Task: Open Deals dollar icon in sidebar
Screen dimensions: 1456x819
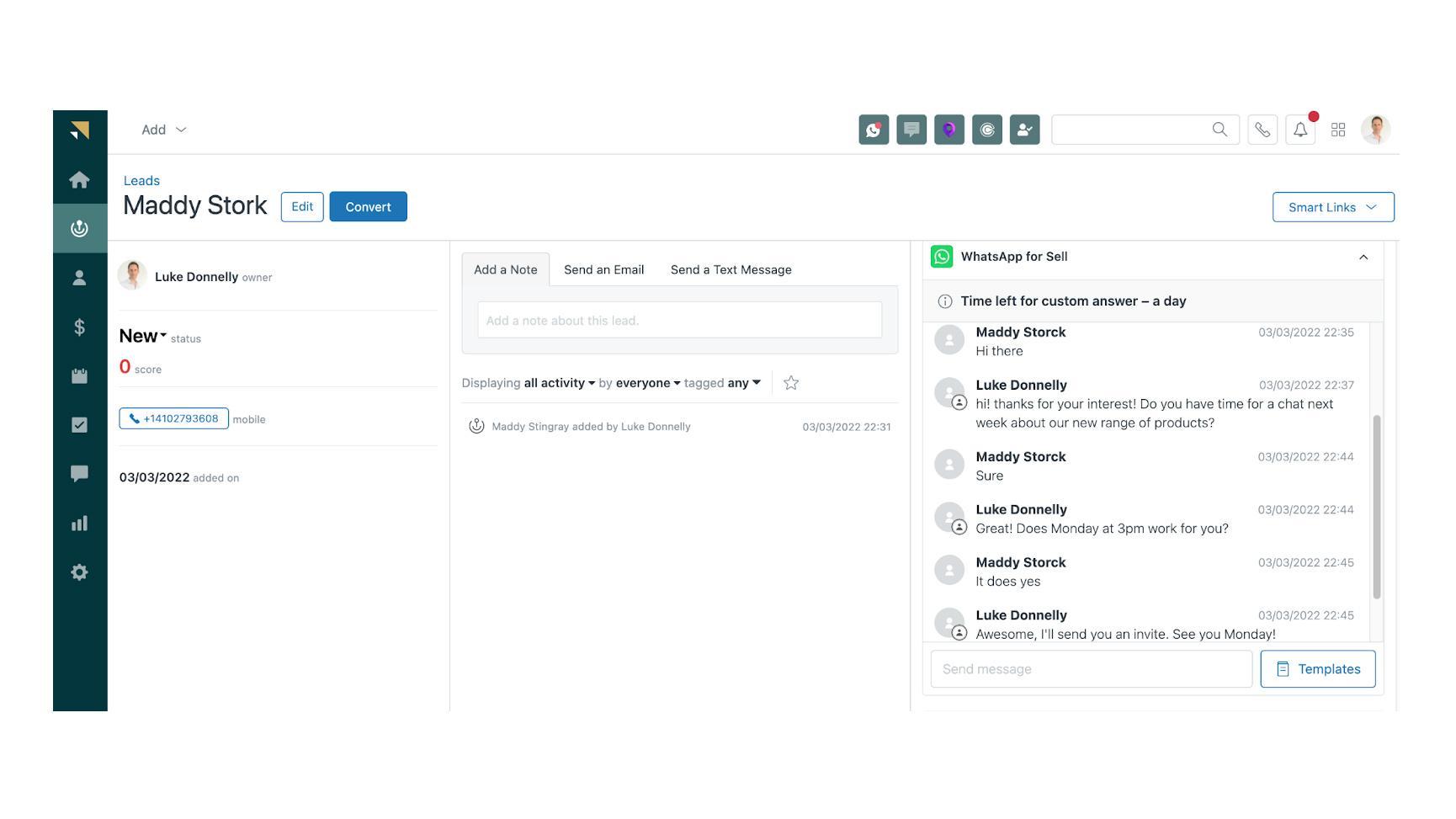Action: [x=79, y=327]
